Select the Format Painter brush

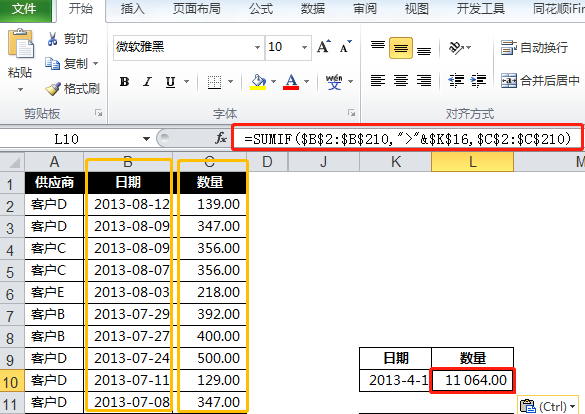pyautogui.click(x=53, y=88)
